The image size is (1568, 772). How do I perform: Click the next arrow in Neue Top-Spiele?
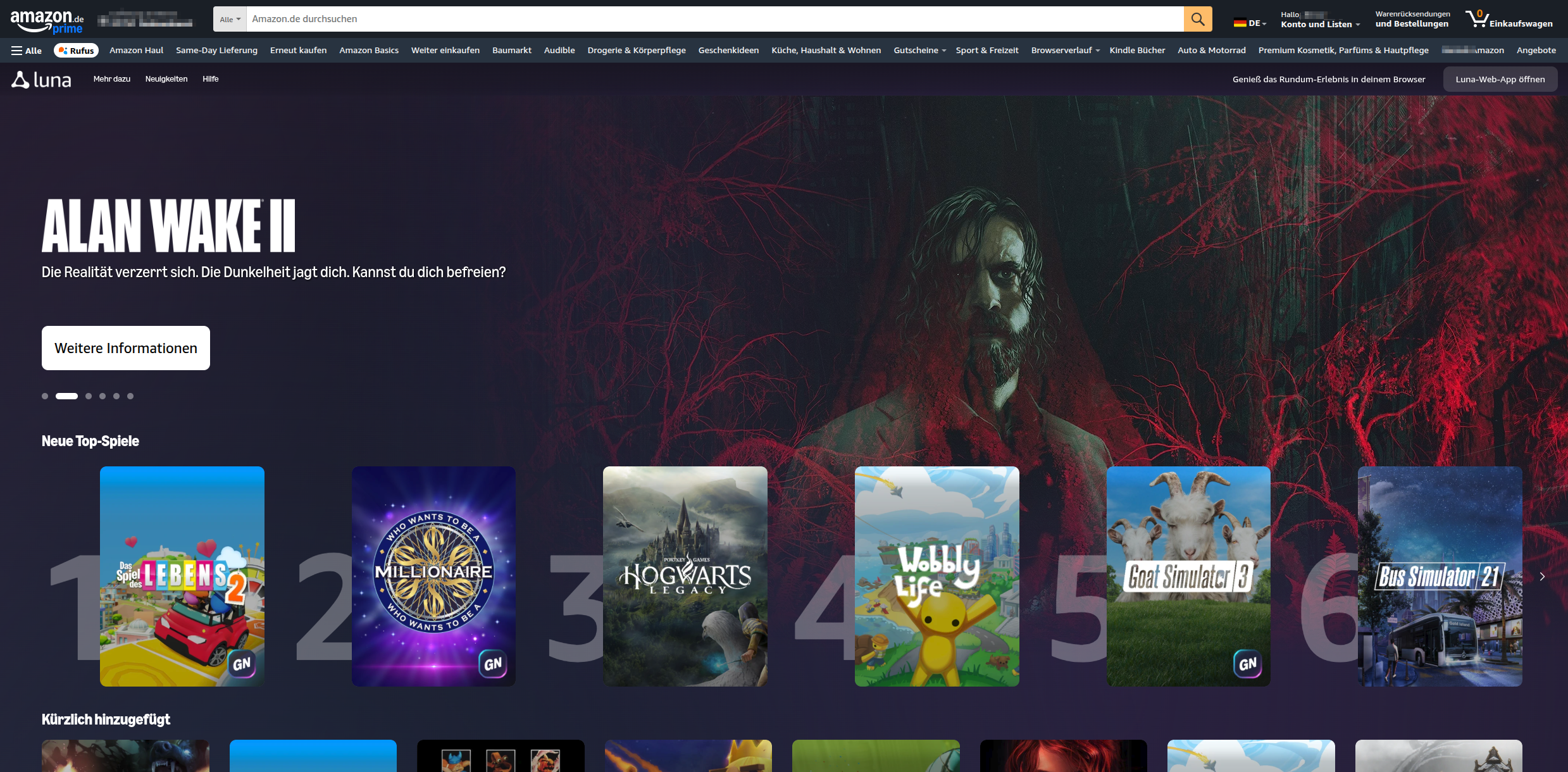[1542, 576]
